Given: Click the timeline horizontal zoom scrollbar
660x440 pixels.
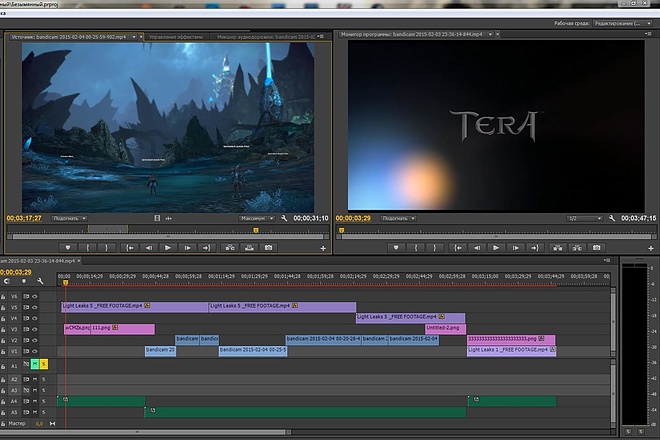Looking at the screenshot, I should click(143, 432).
